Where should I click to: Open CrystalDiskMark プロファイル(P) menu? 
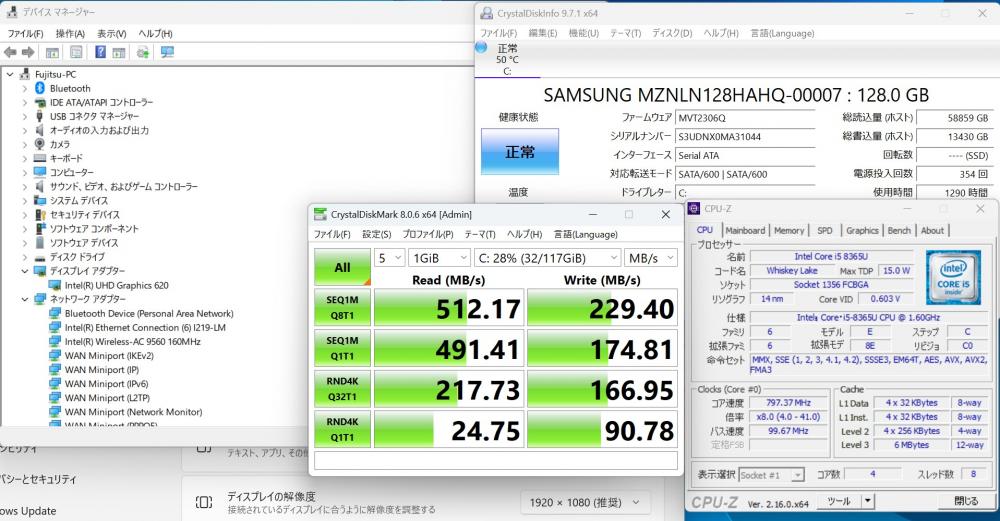[428, 234]
